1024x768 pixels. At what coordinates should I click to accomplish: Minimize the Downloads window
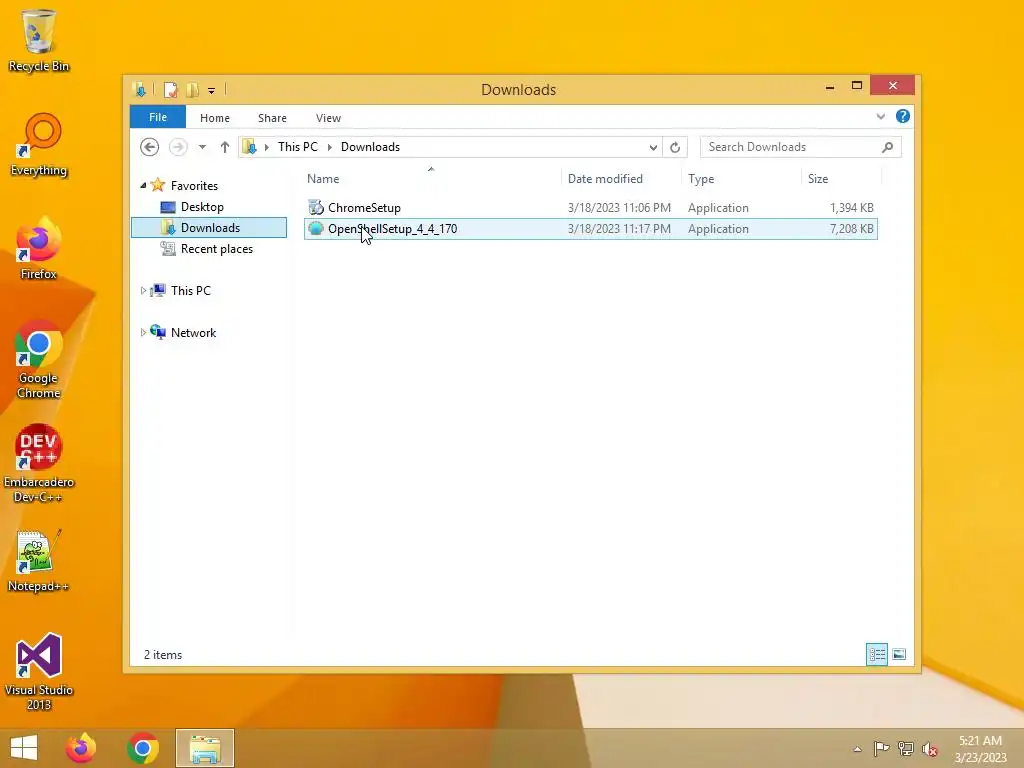[x=829, y=86]
